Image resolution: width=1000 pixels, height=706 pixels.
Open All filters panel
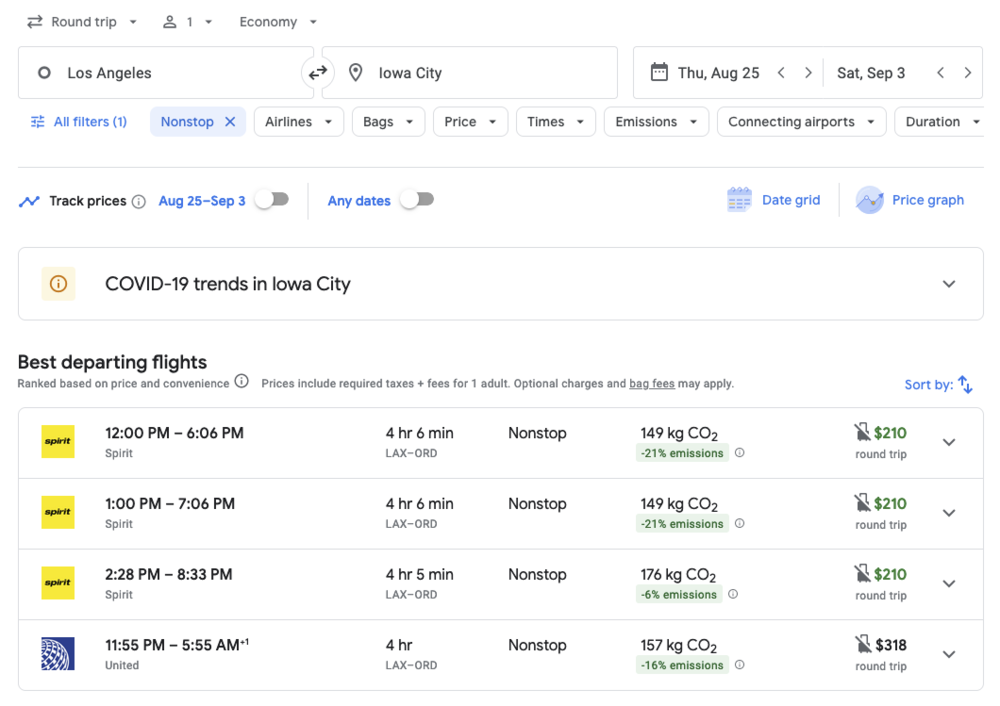click(x=79, y=122)
